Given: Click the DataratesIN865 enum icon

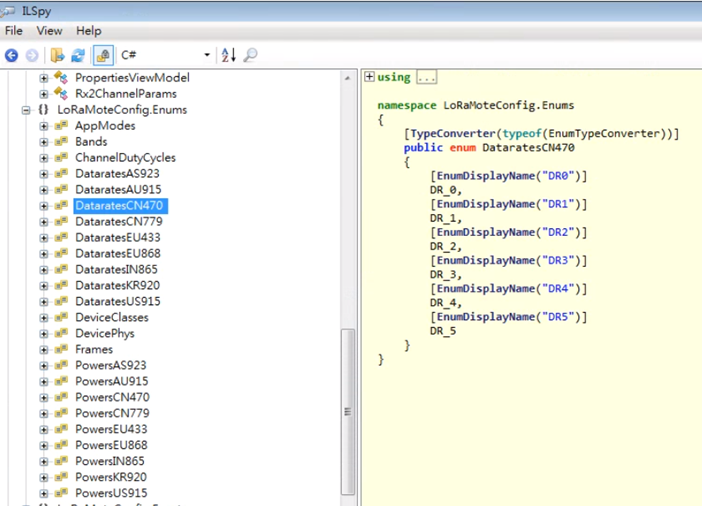Looking at the screenshot, I should (x=61, y=270).
